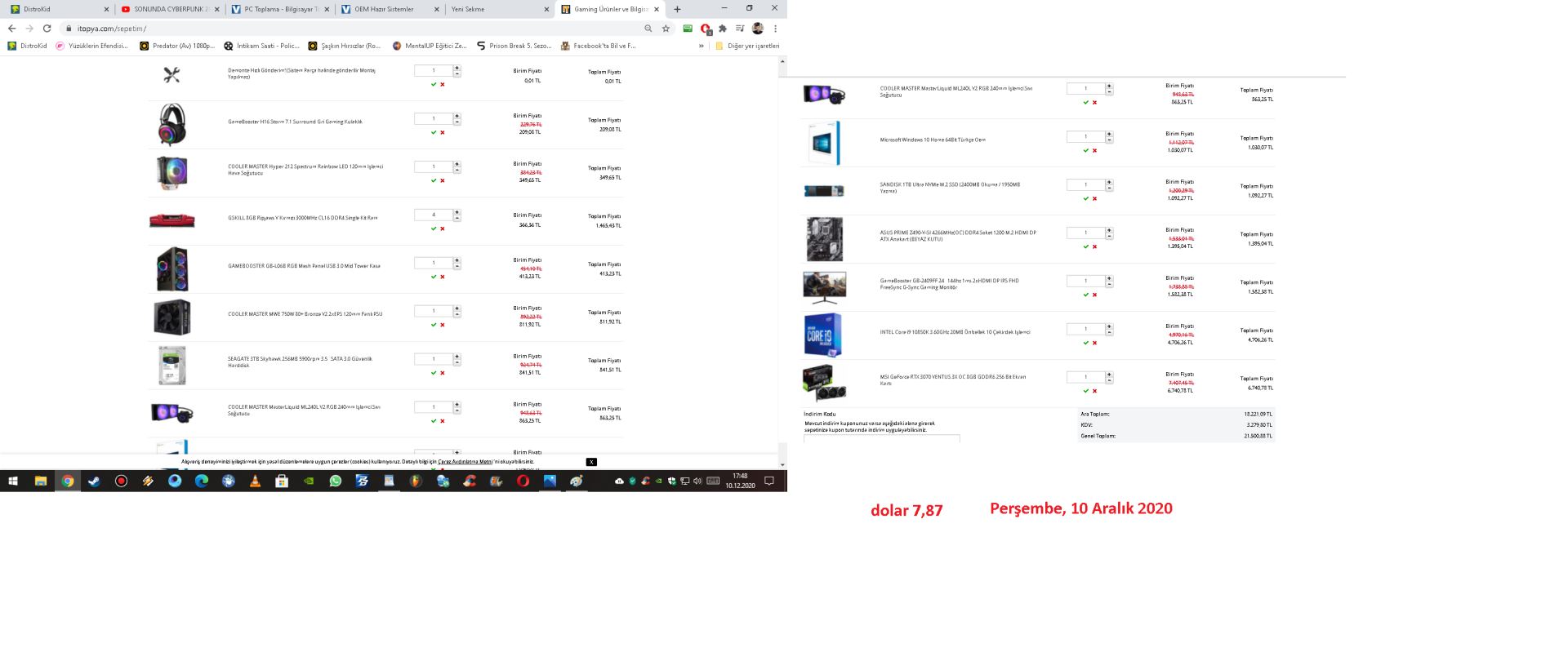Image resolution: width=1568 pixels, height=670 pixels.
Task: Open Steam from the taskbar
Action: pyautogui.click(x=94, y=481)
